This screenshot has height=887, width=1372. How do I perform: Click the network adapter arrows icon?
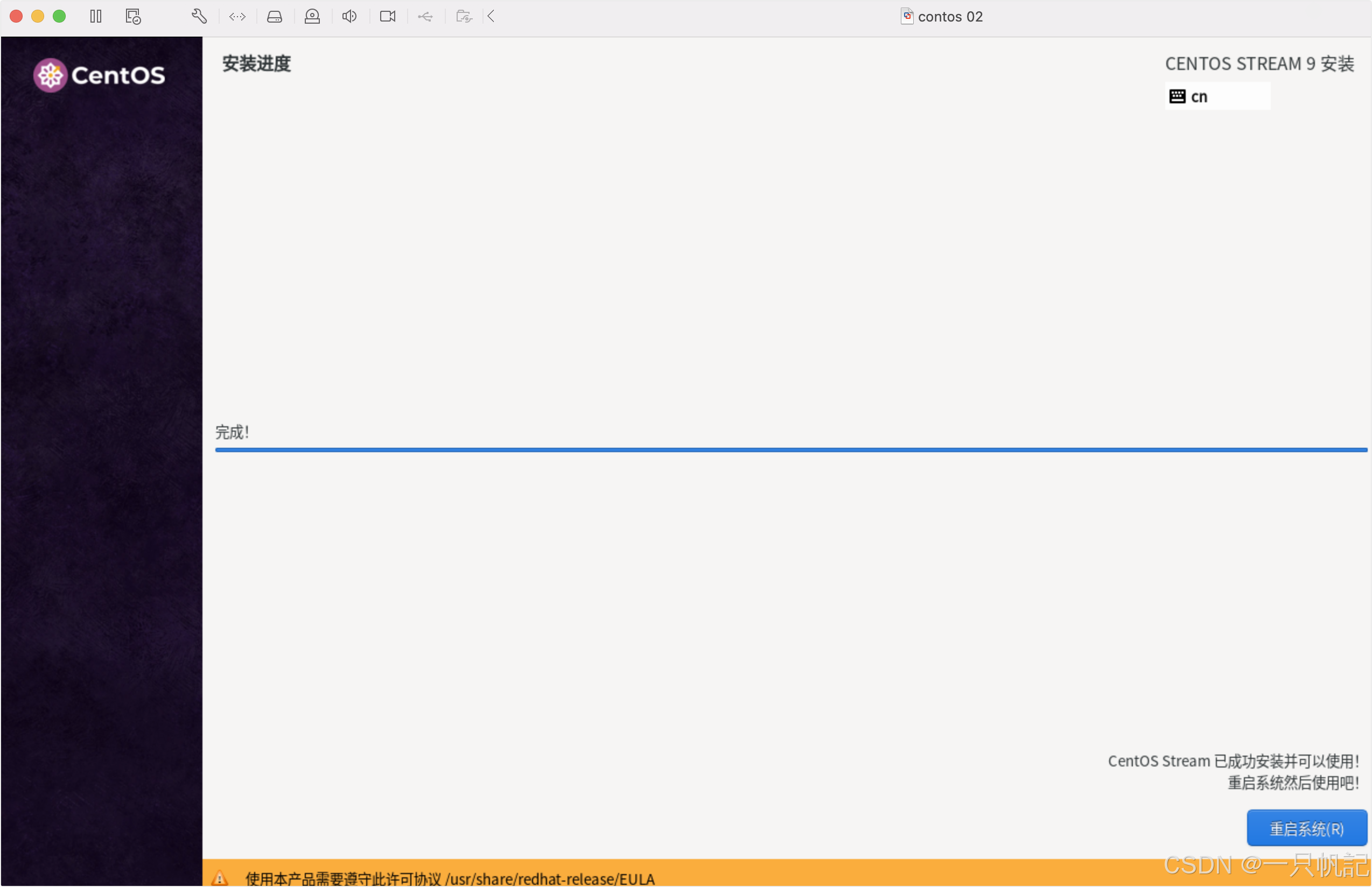coord(237,17)
